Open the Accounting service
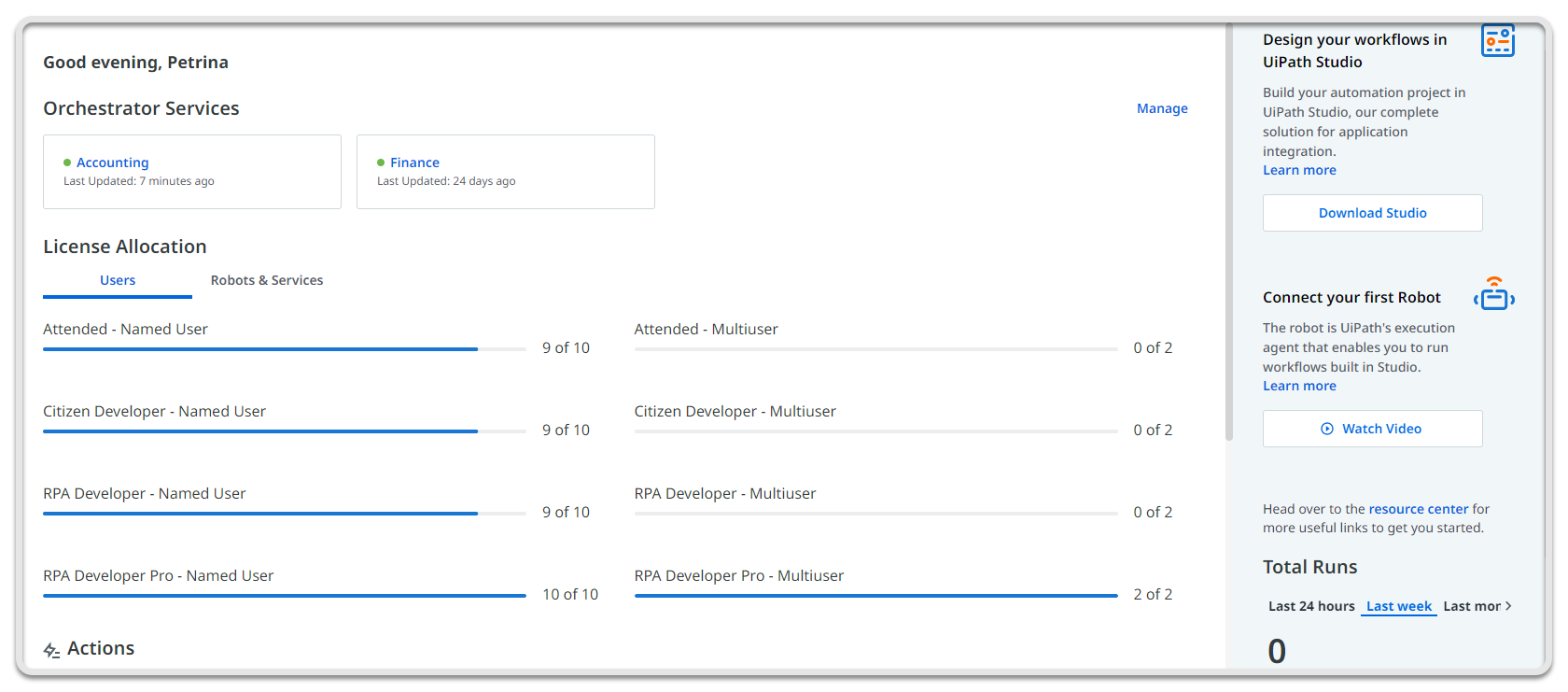The height and width of the screenshot is (692, 1568). 113,162
